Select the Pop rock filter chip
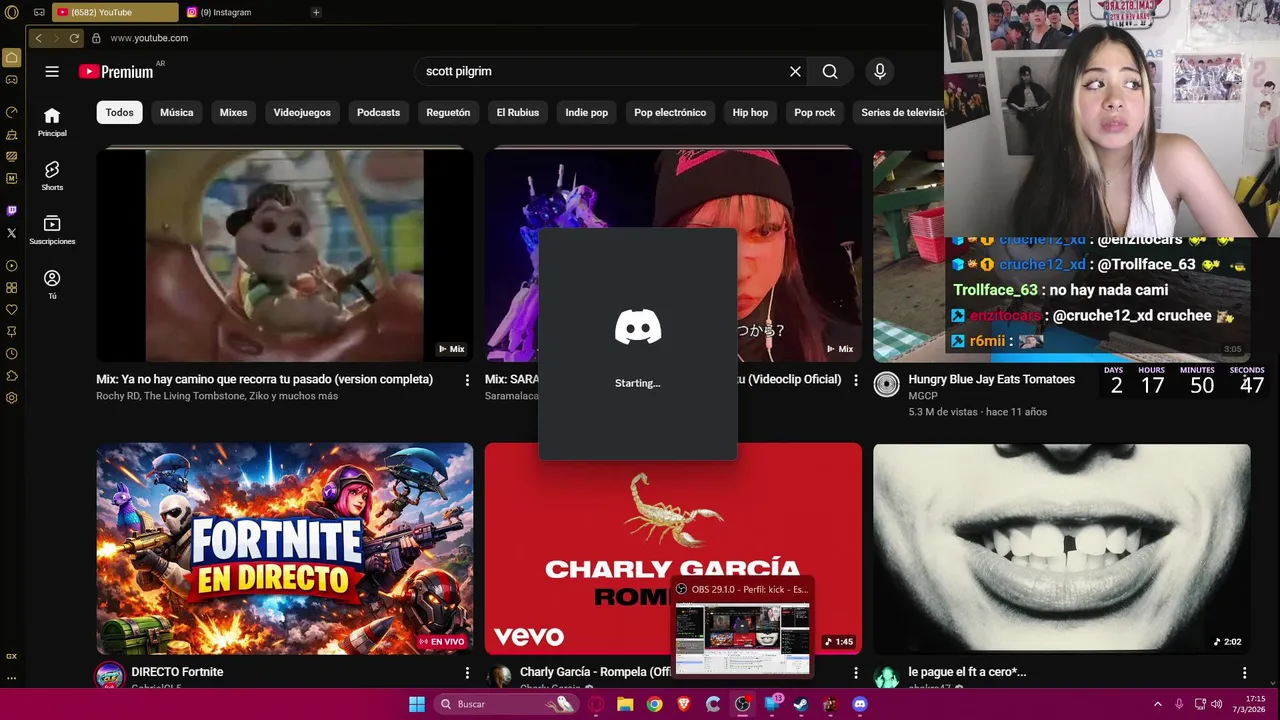Image resolution: width=1280 pixels, height=720 pixels. point(815,112)
